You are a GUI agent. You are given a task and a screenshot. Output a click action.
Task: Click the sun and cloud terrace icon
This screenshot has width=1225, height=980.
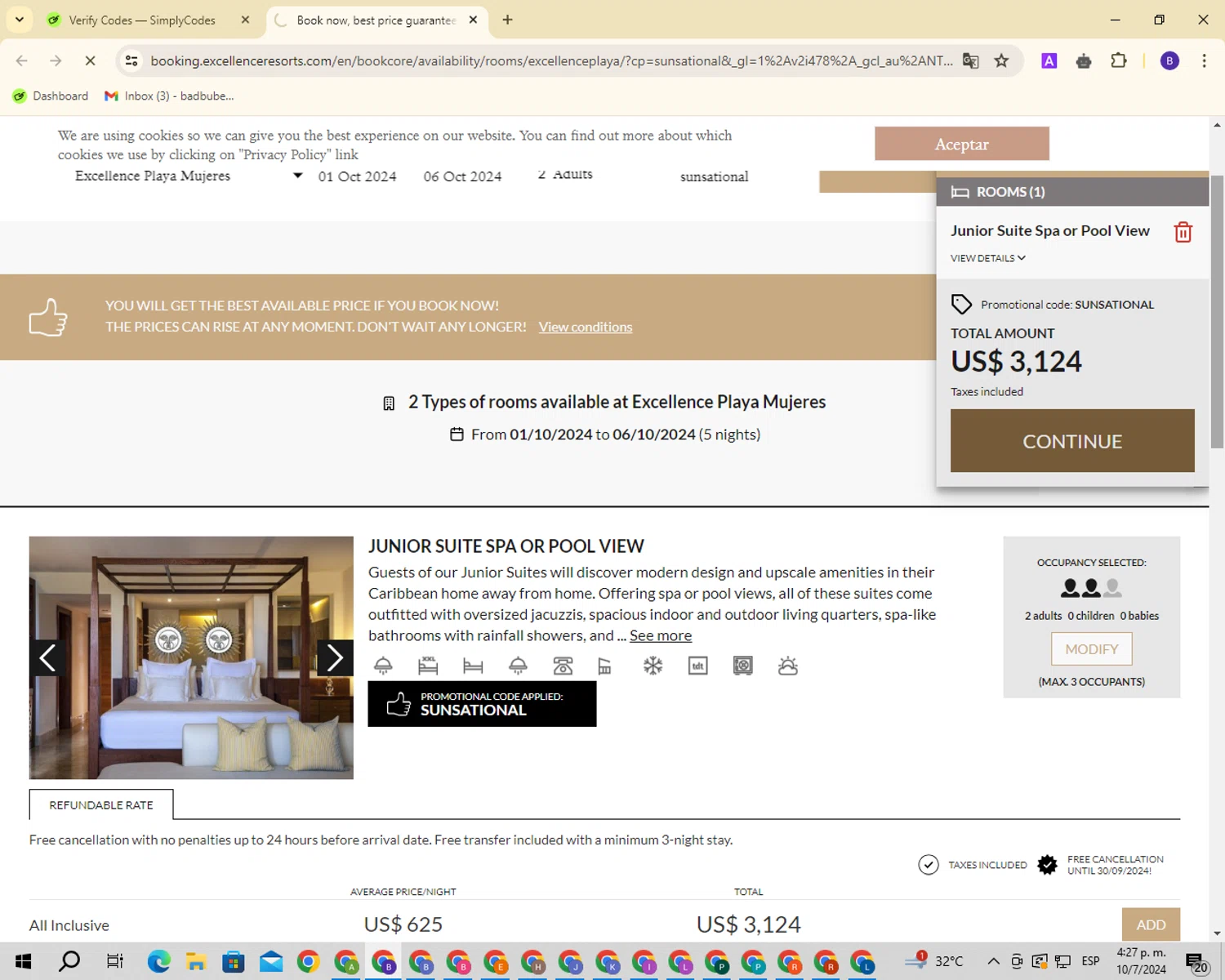tap(787, 666)
